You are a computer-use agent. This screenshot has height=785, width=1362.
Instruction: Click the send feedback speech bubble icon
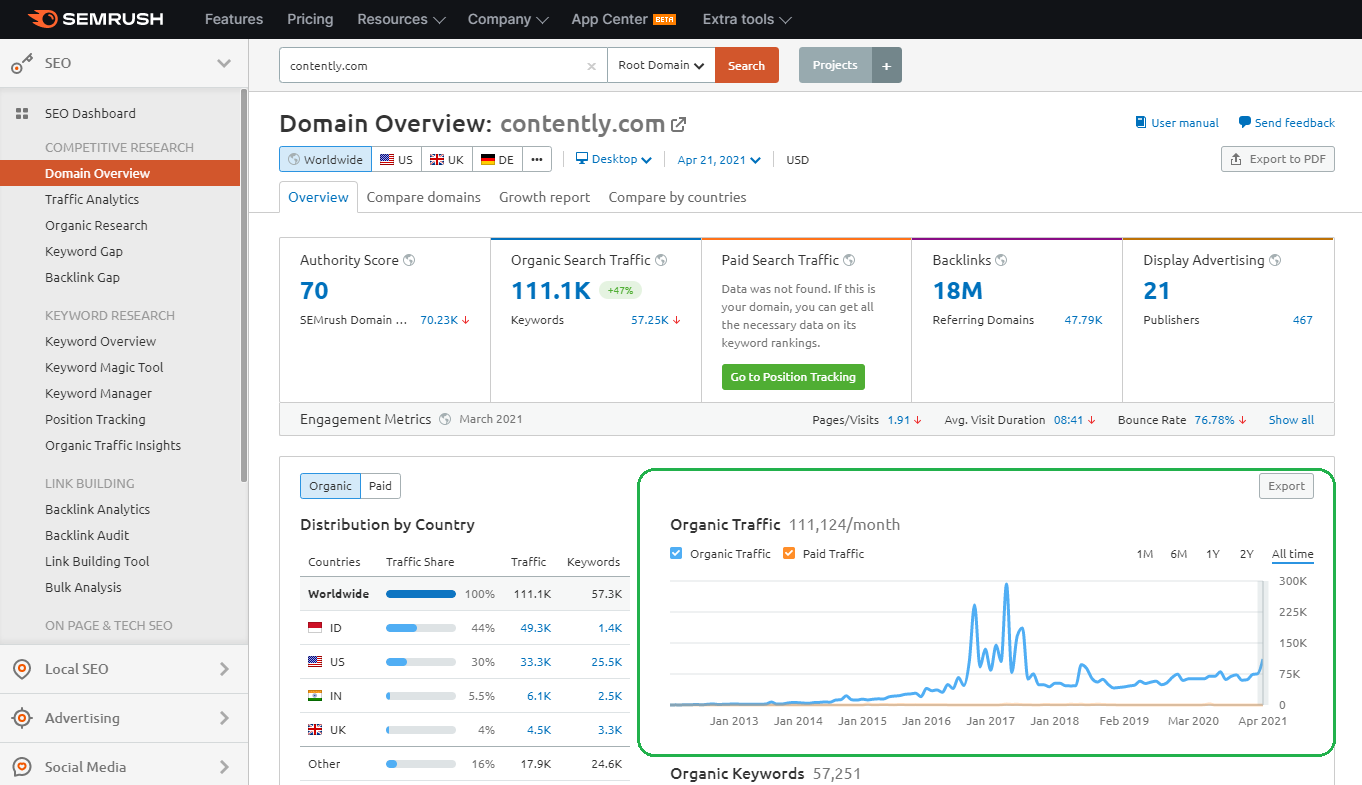pos(1245,123)
